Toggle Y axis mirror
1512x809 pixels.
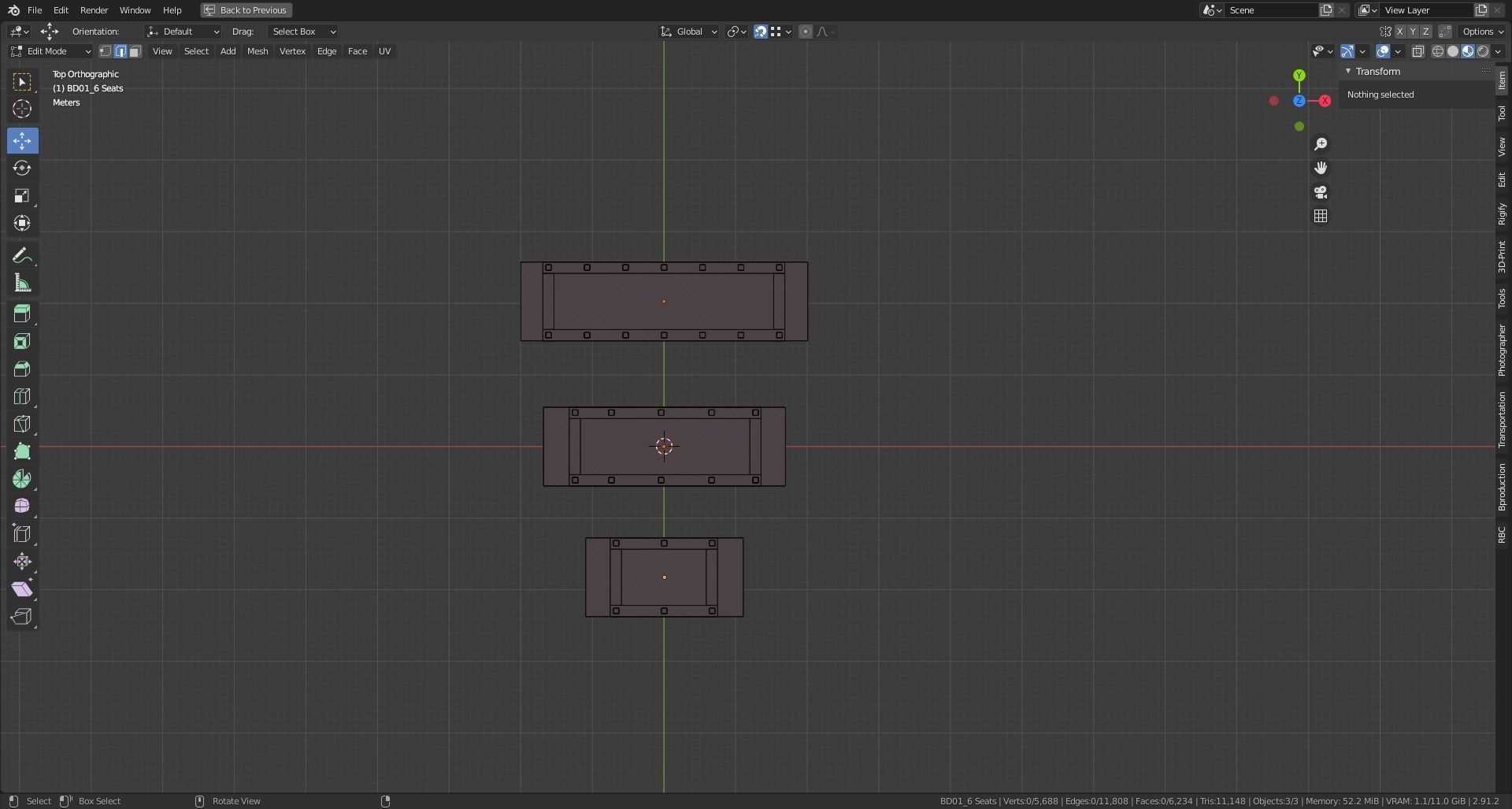[x=1413, y=32]
